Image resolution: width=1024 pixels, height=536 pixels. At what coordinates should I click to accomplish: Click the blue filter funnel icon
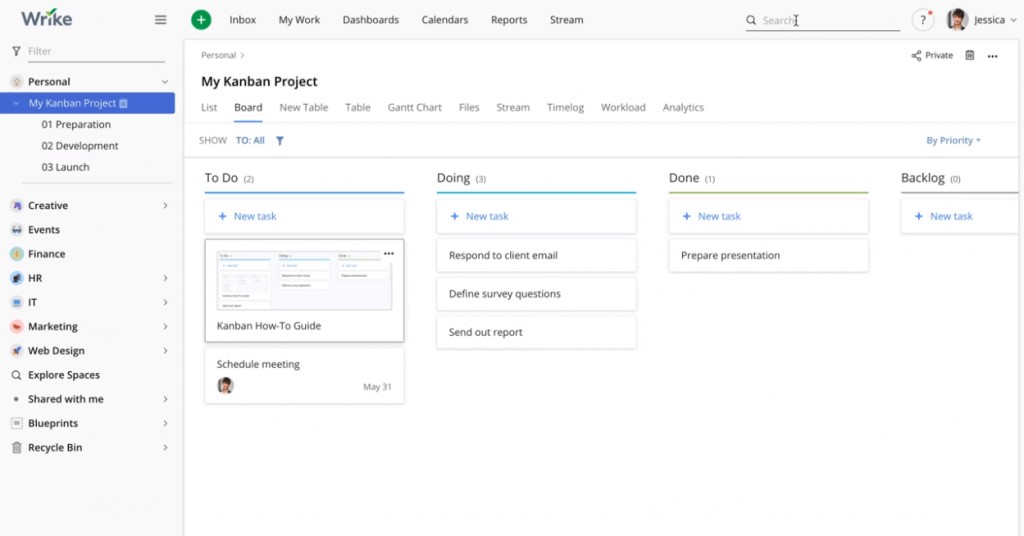280,141
